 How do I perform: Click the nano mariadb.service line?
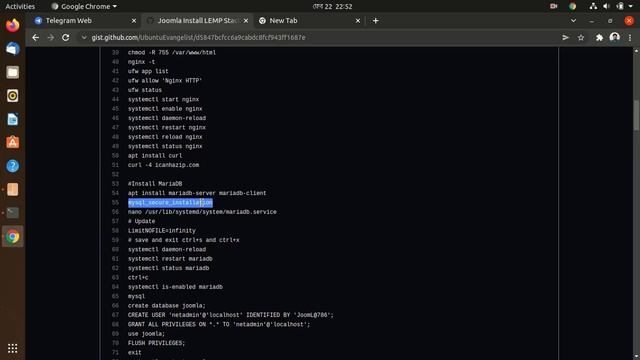click(202, 212)
